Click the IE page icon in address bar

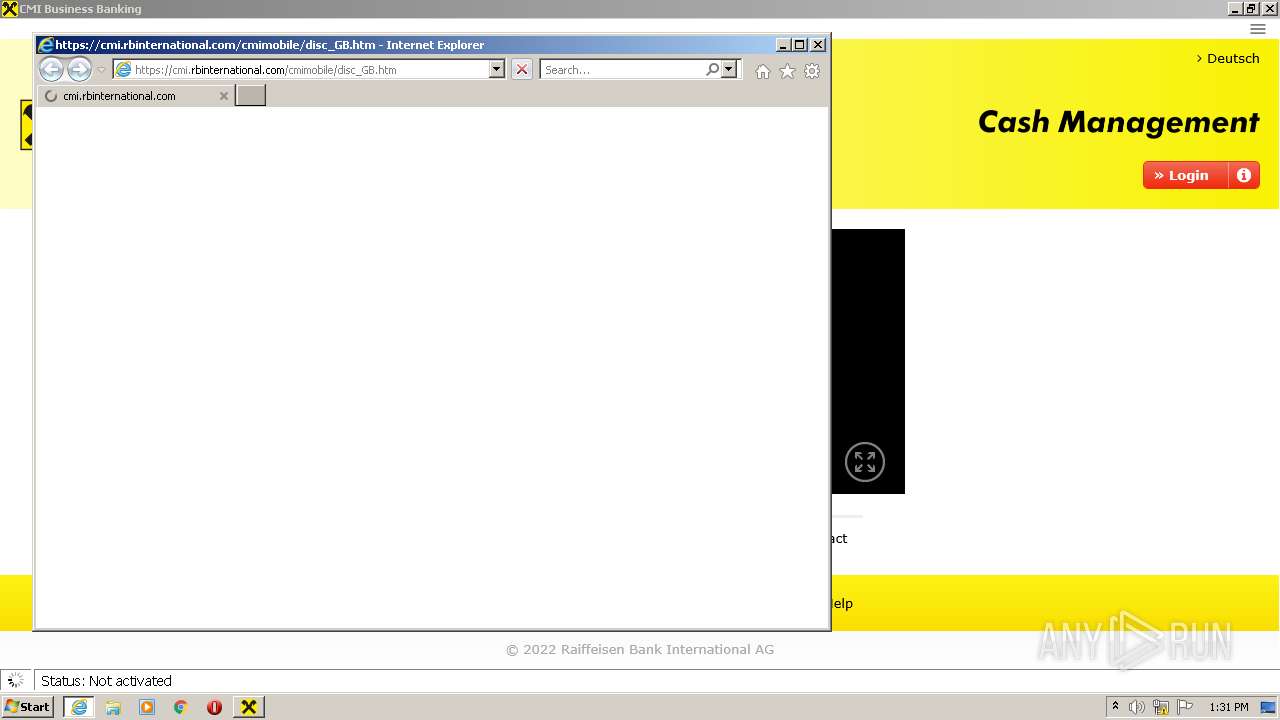coord(123,70)
